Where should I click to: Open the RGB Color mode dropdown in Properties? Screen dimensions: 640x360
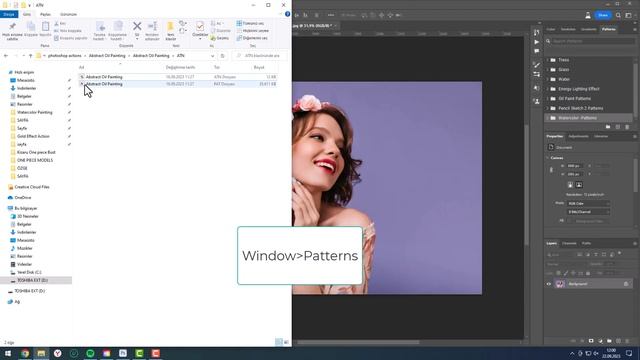pos(588,203)
